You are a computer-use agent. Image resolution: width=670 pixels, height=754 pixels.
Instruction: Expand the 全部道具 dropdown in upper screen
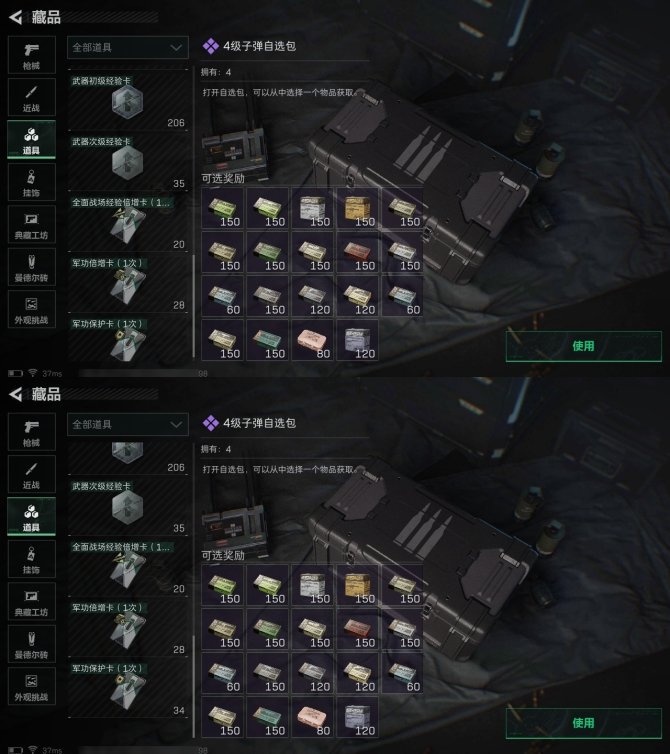pos(127,48)
